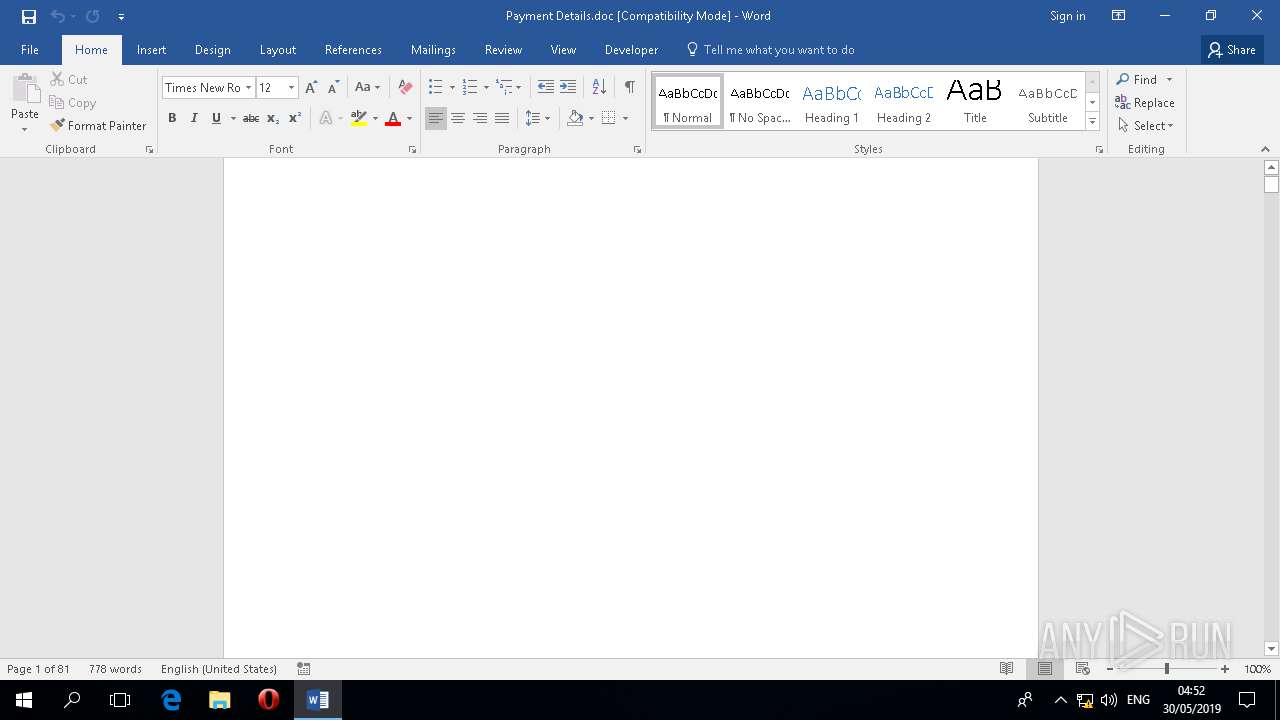Apply the Normal style
The image size is (1280, 720).
688,102
